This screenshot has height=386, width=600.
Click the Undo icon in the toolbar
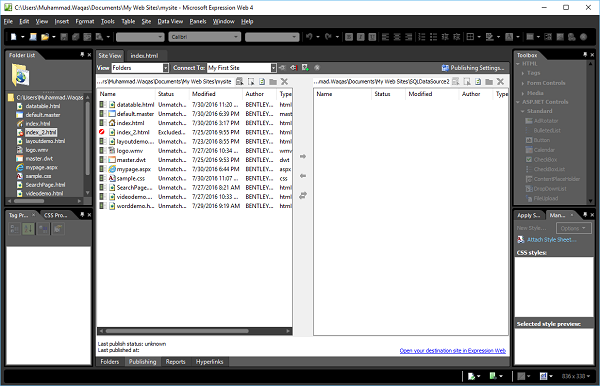(309, 37)
